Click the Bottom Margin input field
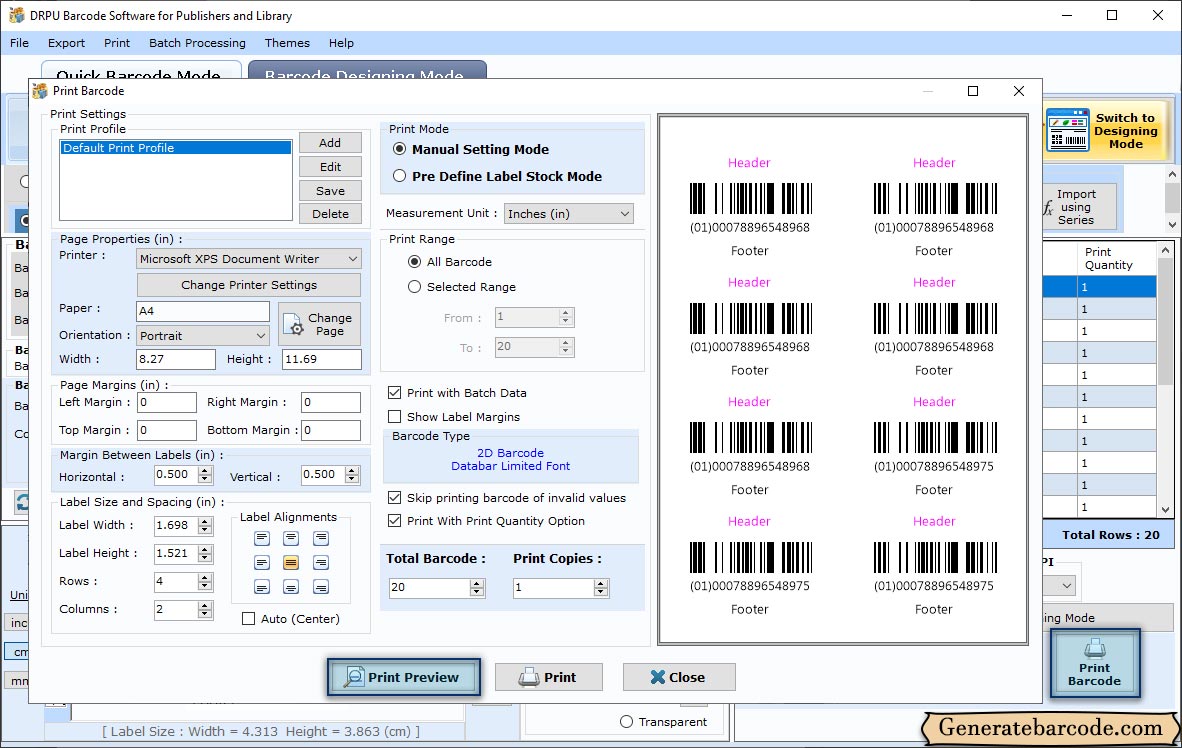Screen dimensions: 1182x748 coord(330,430)
